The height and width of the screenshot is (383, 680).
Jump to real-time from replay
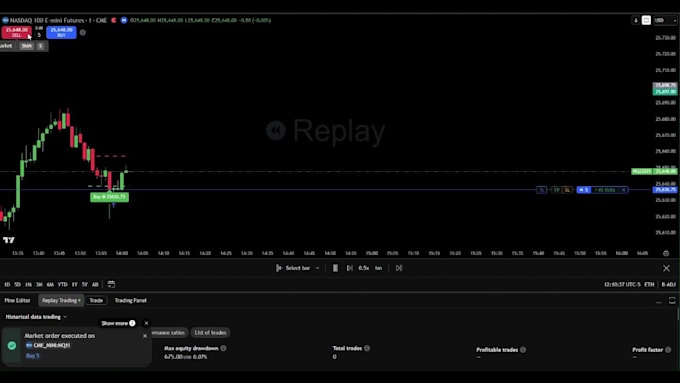point(399,268)
